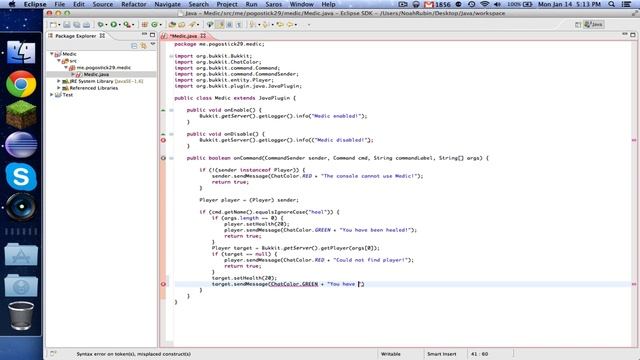Minimize the Package Explorer view
Image resolution: width=640 pixels, height=360 pixels.
144,35
